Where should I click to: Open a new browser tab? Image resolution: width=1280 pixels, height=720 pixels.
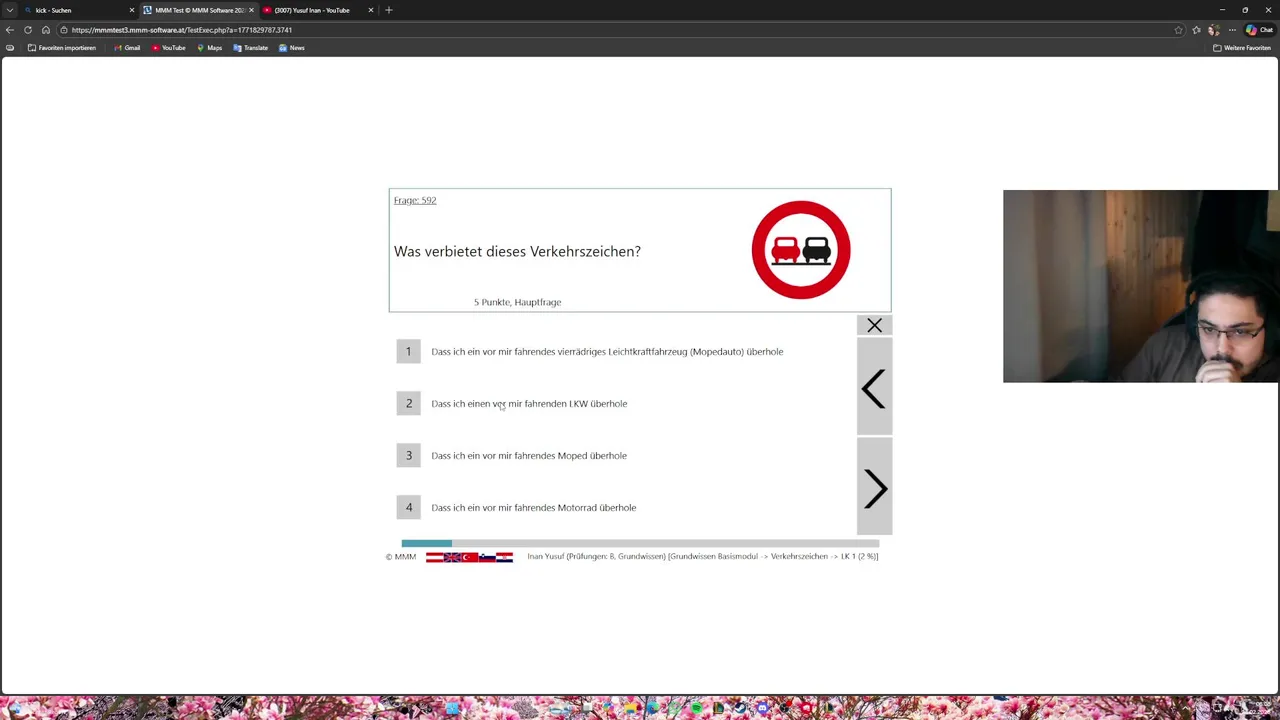[389, 10]
